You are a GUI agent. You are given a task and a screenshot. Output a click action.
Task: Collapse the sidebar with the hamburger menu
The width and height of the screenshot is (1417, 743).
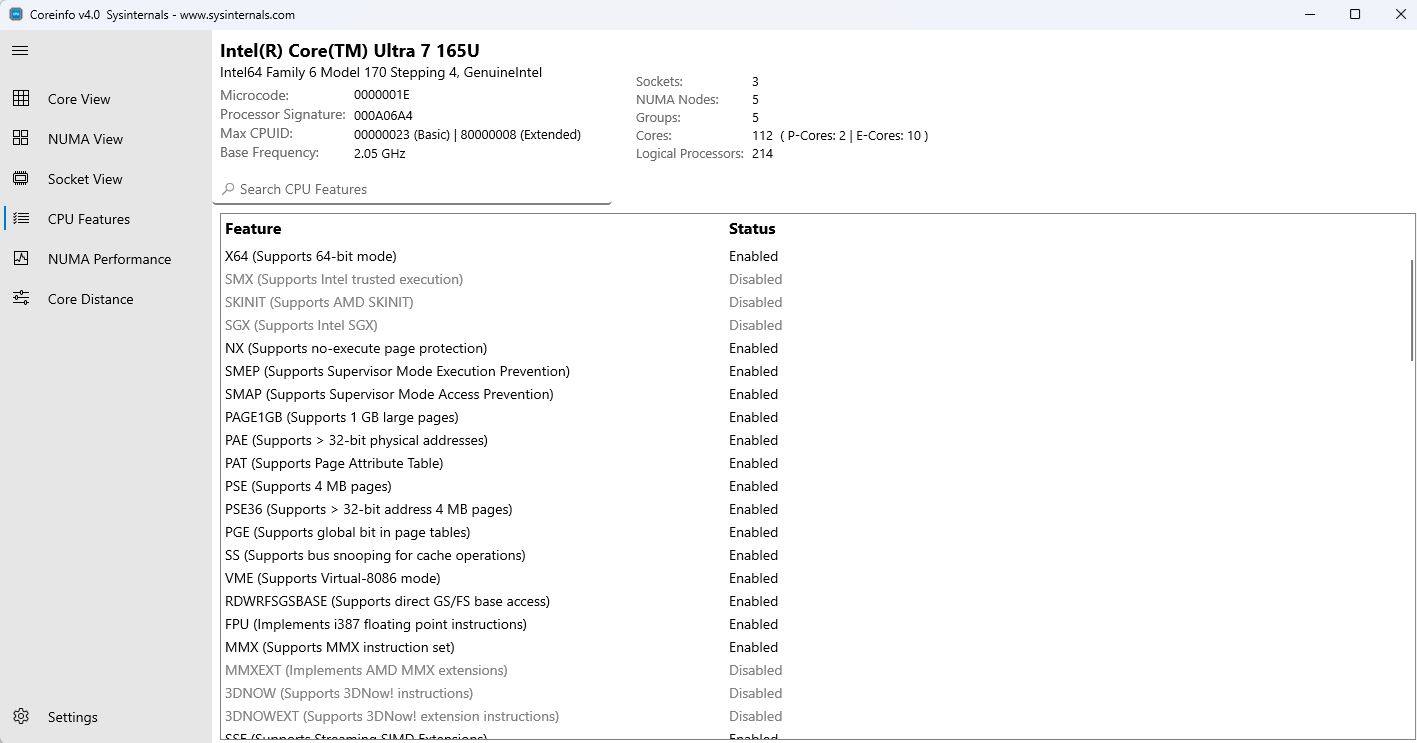coord(18,50)
